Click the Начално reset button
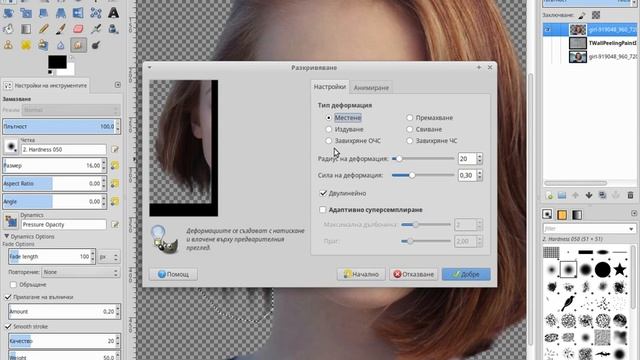 pos(361,274)
